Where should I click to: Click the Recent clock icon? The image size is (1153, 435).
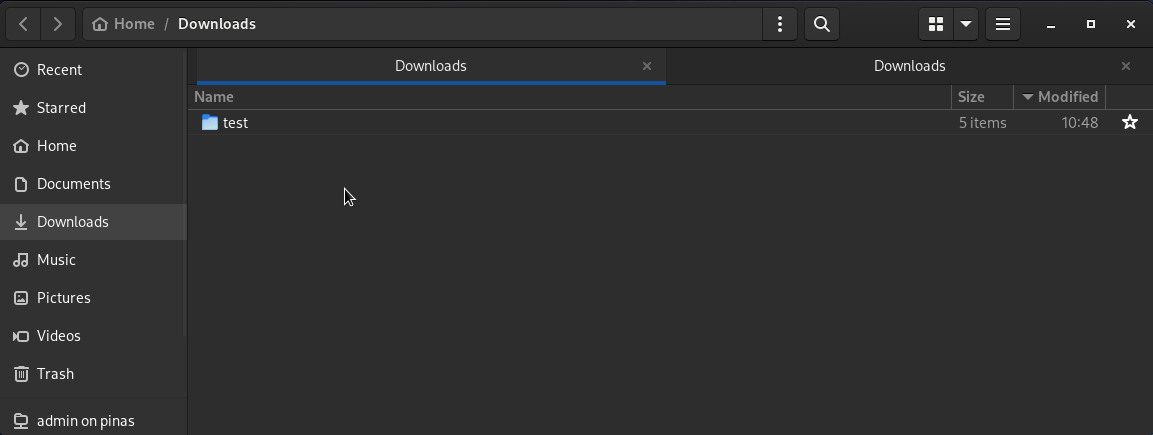click(21, 70)
